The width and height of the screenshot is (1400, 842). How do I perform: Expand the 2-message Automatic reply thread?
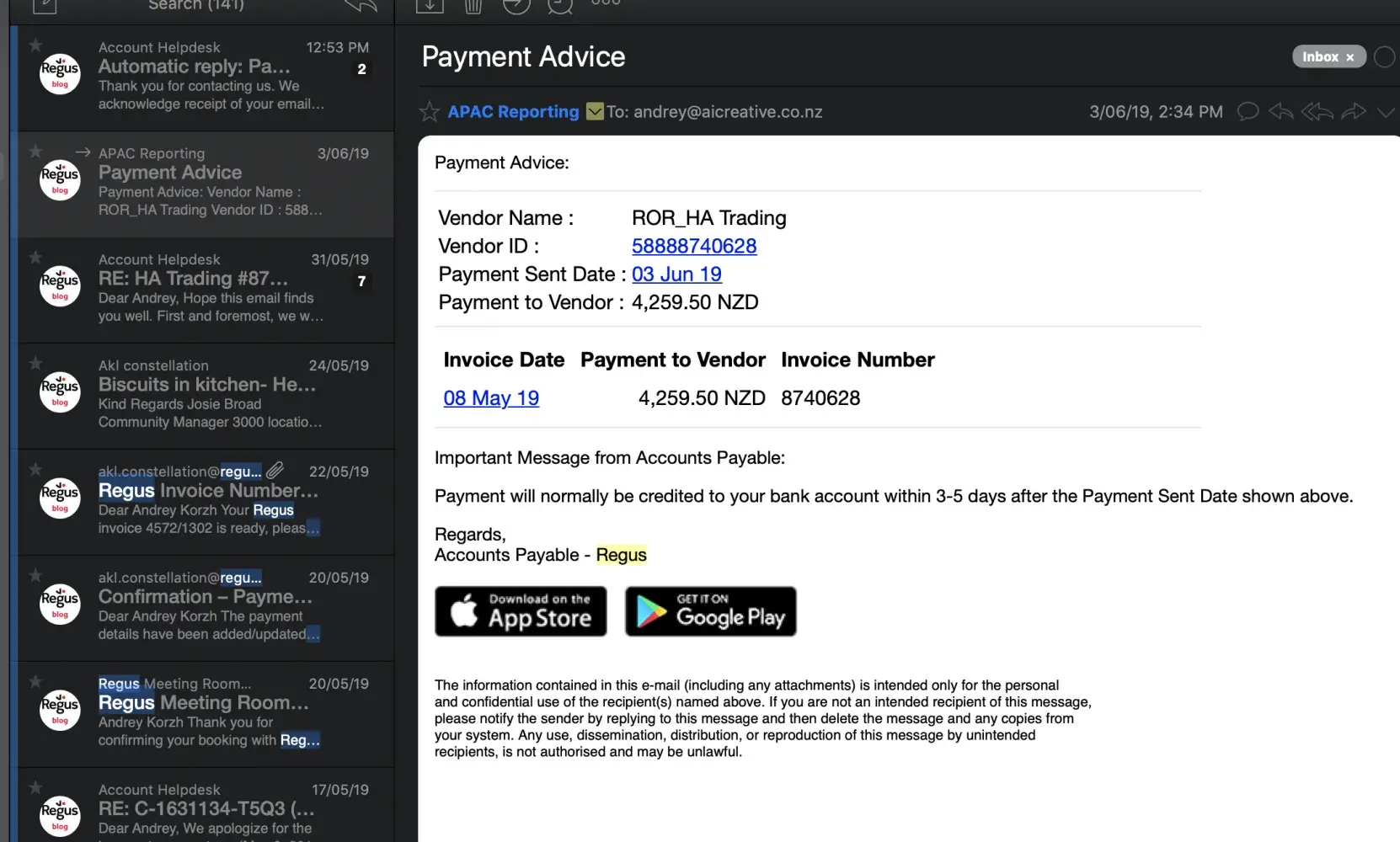point(361,69)
